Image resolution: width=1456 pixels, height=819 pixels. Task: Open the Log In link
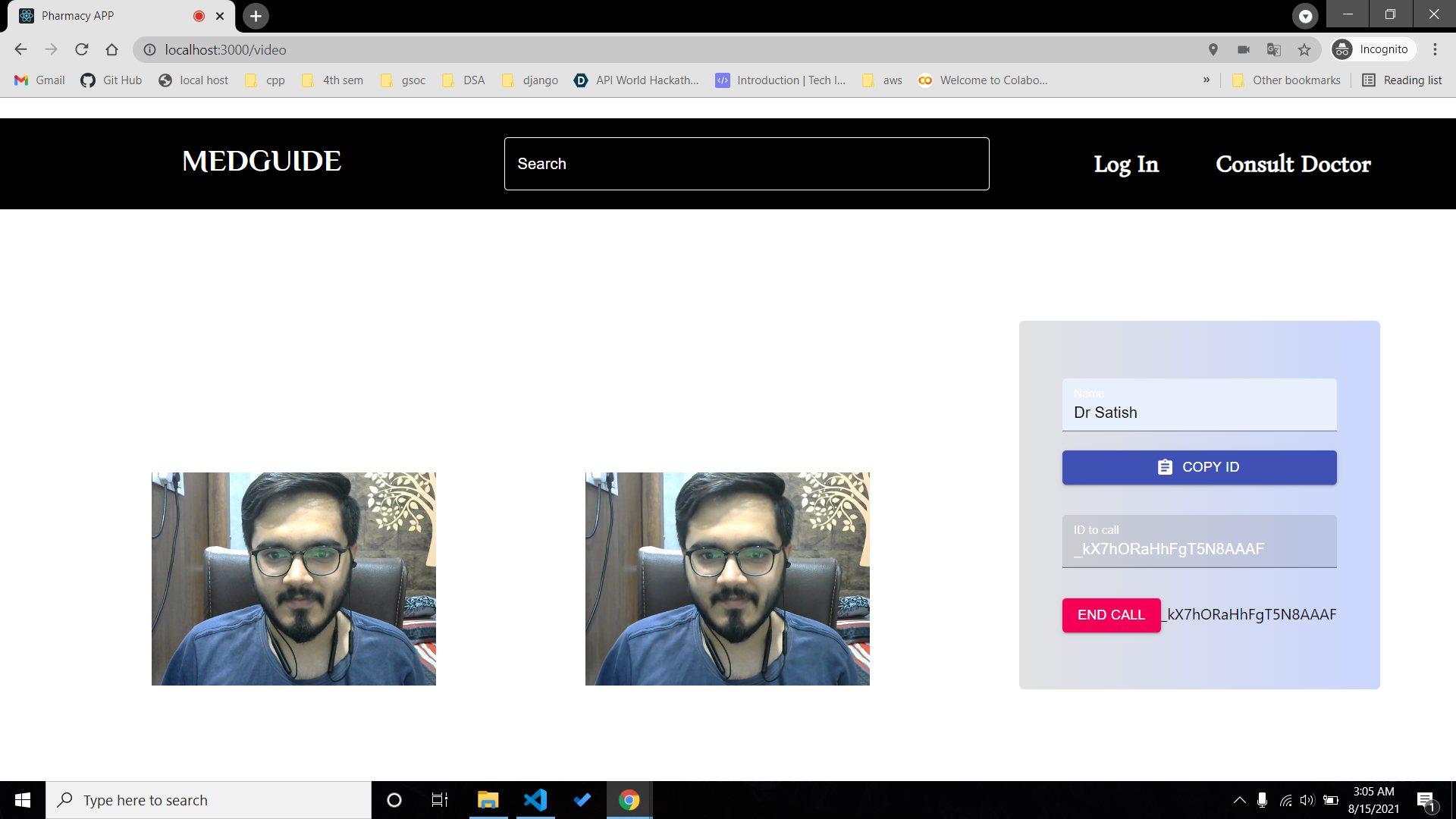click(1125, 164)
